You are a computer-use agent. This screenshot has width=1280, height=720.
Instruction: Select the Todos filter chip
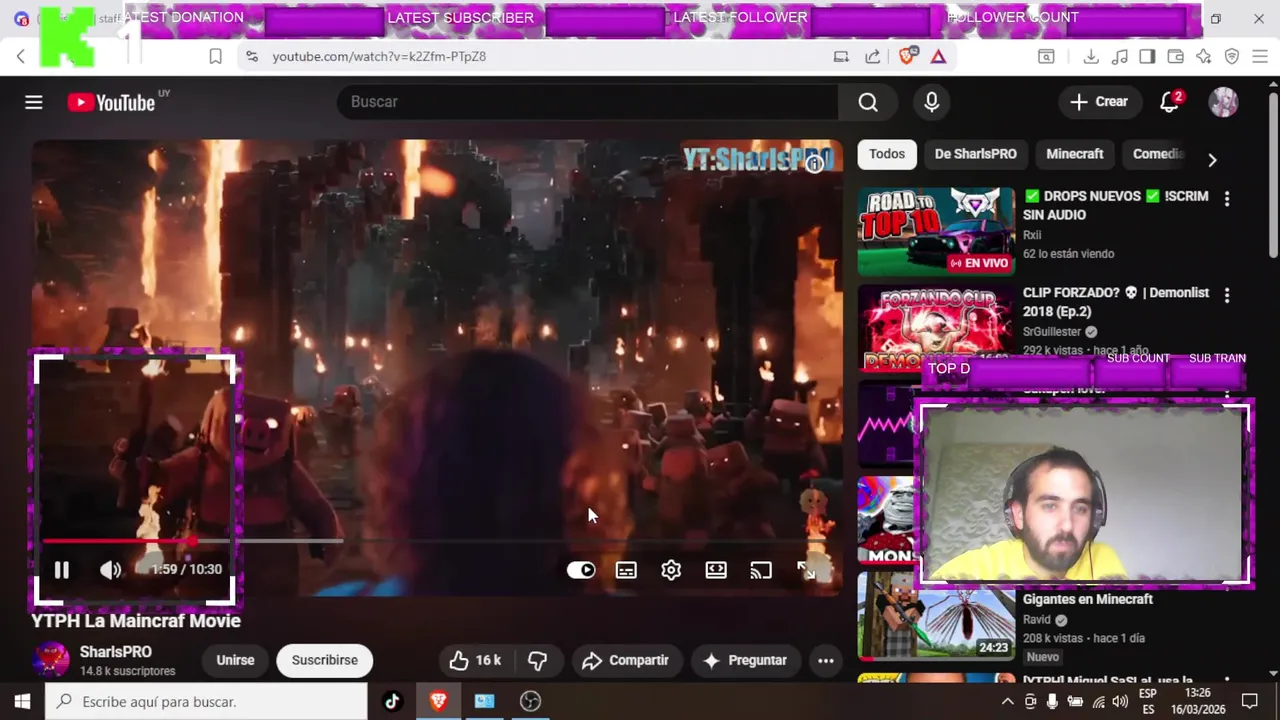pyautogui.click(x=887, y=154)
